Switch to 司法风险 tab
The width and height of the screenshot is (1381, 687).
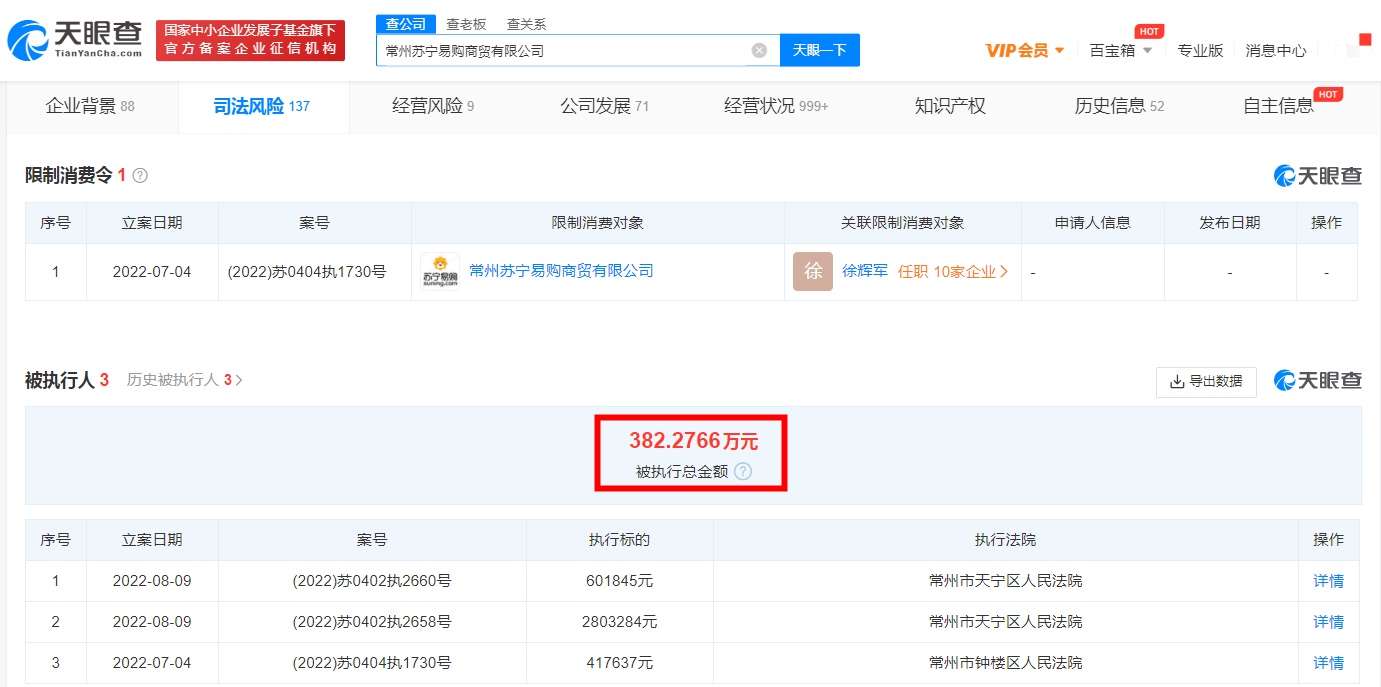click(262, 106)
